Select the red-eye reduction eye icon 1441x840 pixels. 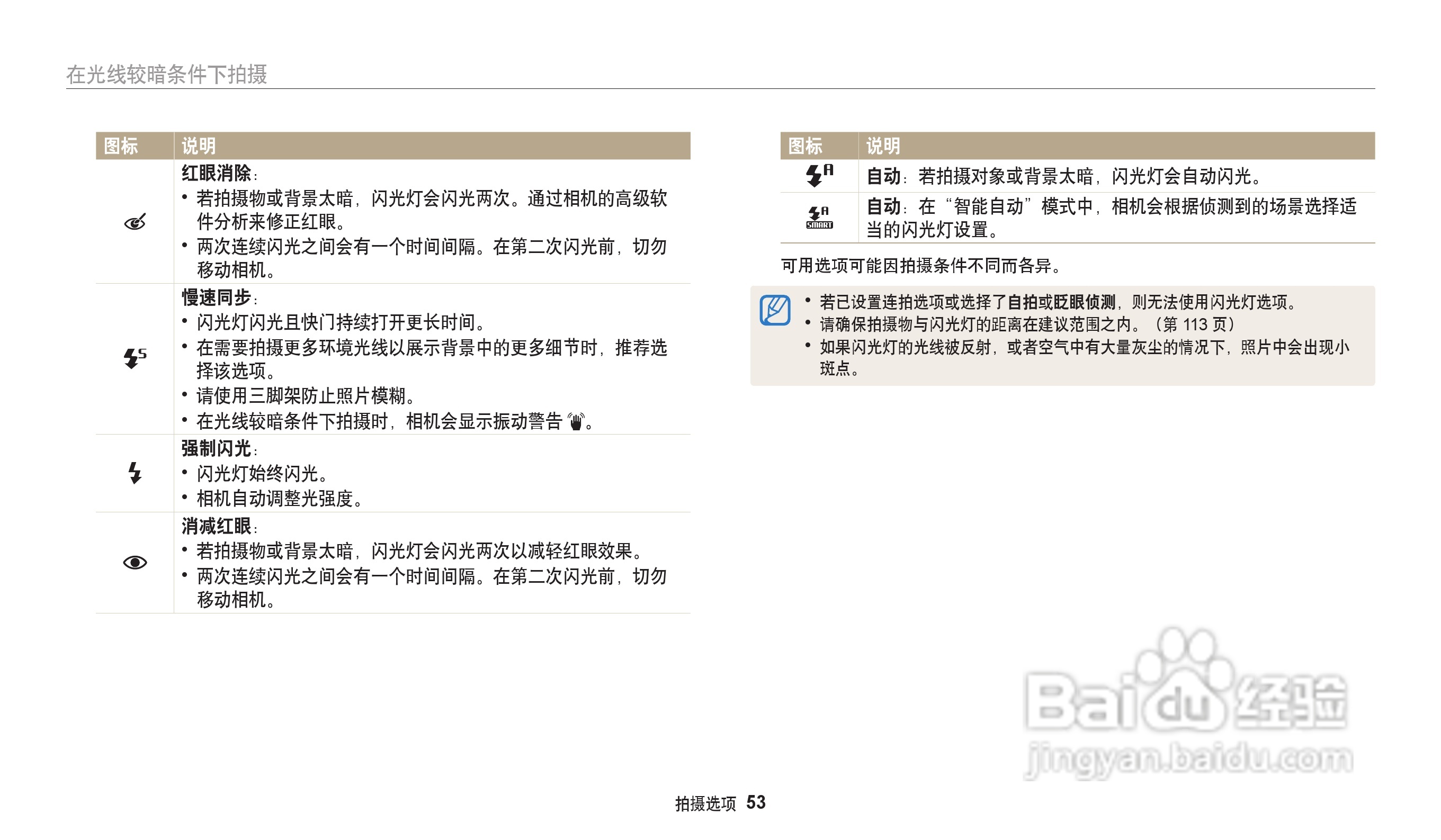135,563
